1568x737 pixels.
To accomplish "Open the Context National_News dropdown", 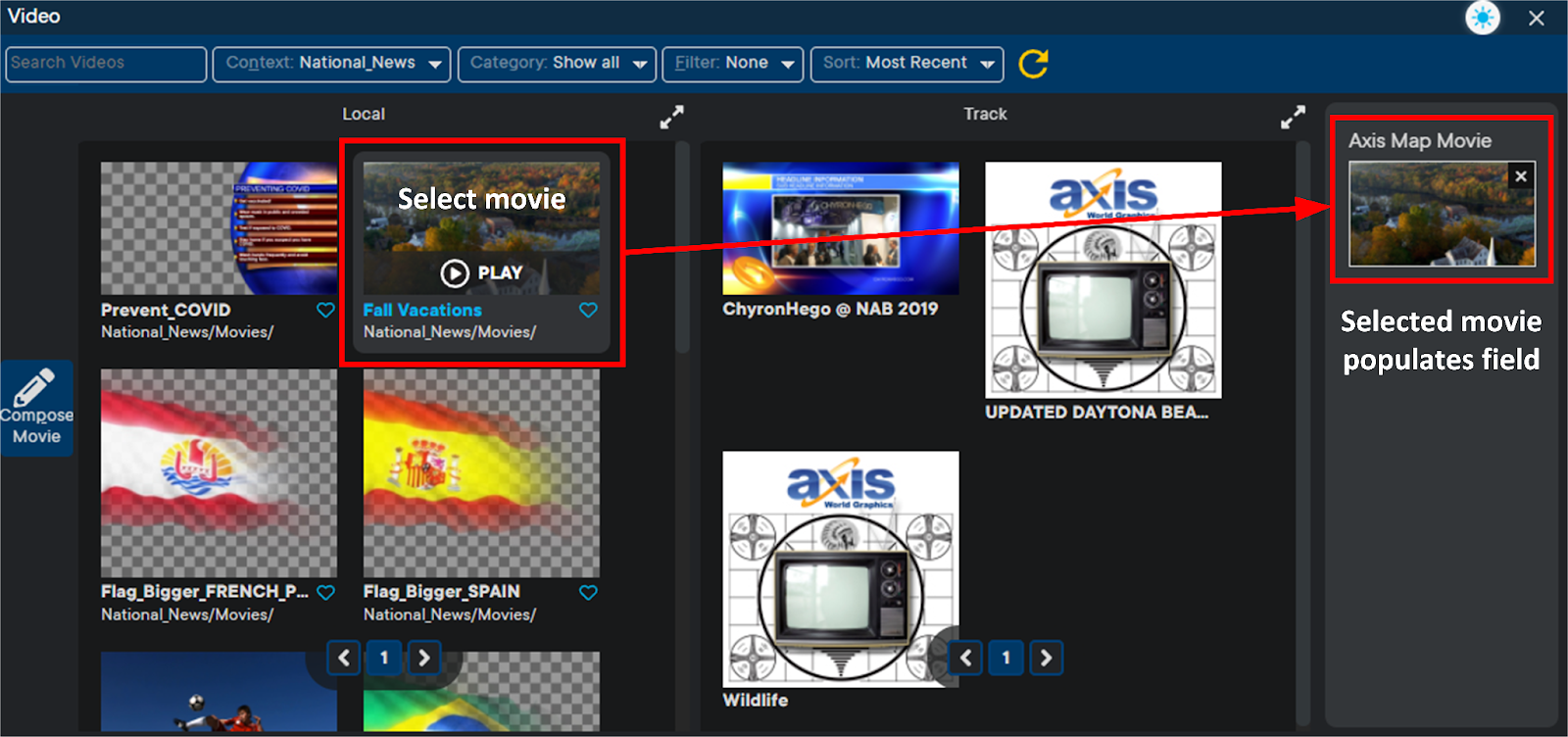I will (331, 64).
